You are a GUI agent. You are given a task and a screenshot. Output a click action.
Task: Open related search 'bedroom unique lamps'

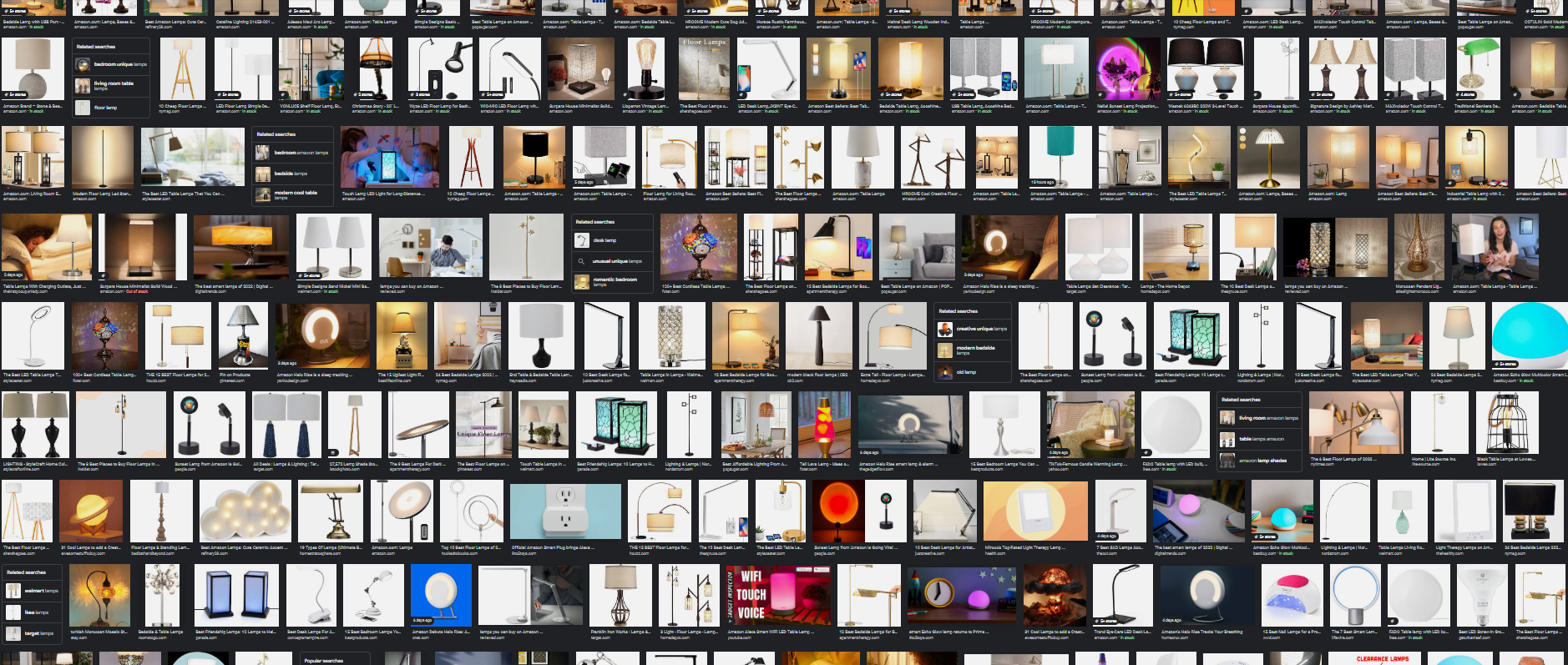(x=112, y=64)
